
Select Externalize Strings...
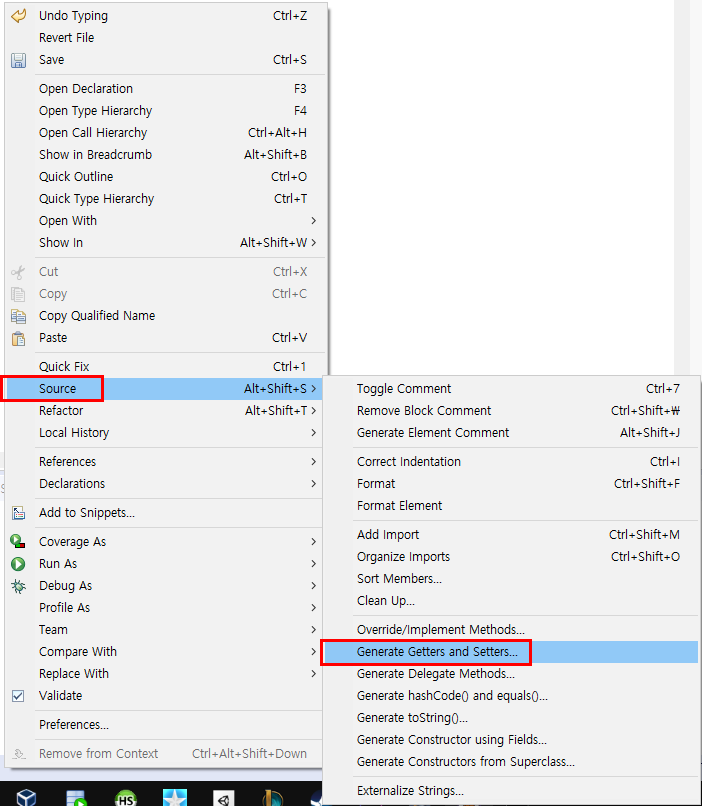511,791
